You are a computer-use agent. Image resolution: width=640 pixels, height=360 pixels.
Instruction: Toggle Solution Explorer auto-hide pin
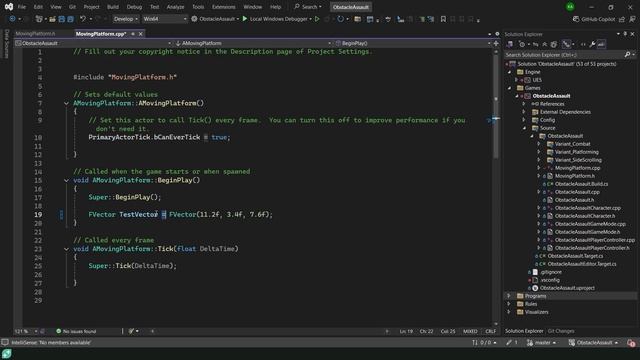pyautogui.click(x=625, y=34)
